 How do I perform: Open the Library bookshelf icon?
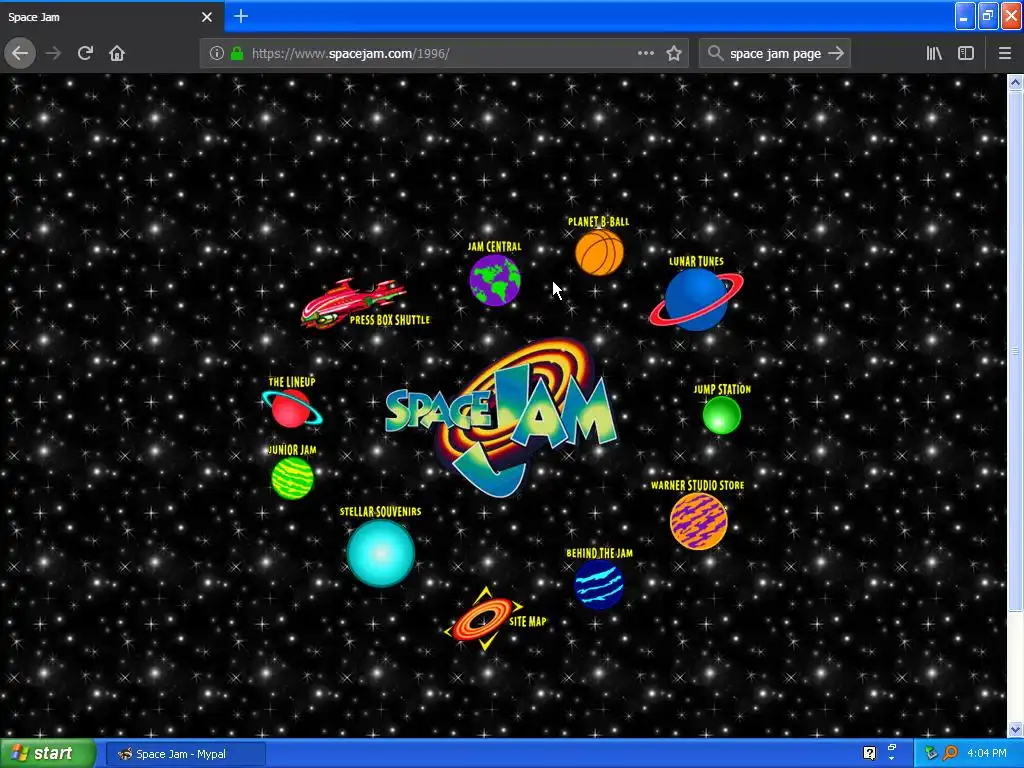[x=934, y=54]
